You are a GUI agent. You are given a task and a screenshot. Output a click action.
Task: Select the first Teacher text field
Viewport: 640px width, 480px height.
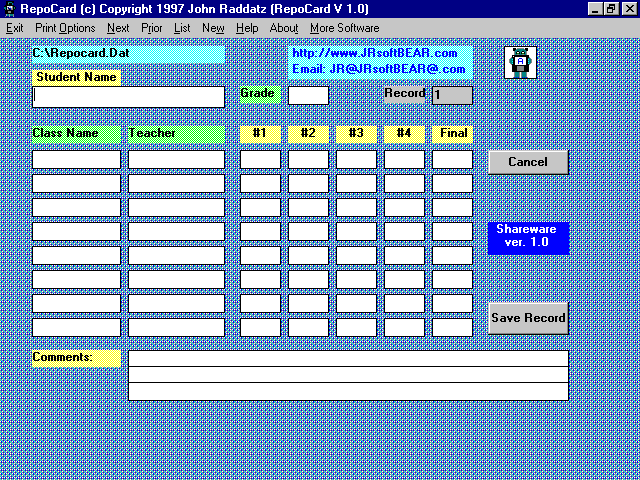(176, 159)
